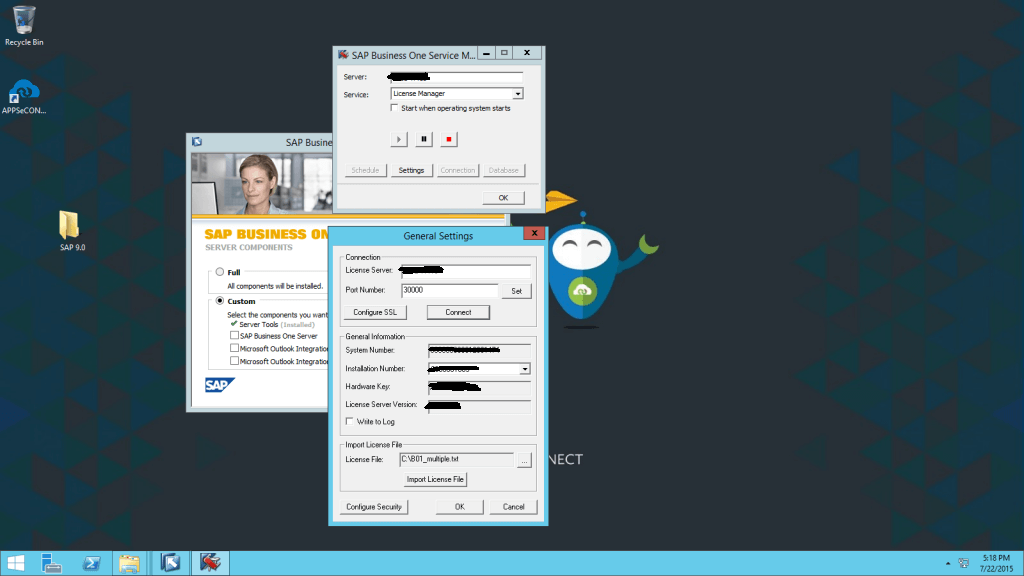Open File Explorer from the taskbar
The height and width of the screenshot is (576, 1024).
click(x=129, y=563)
